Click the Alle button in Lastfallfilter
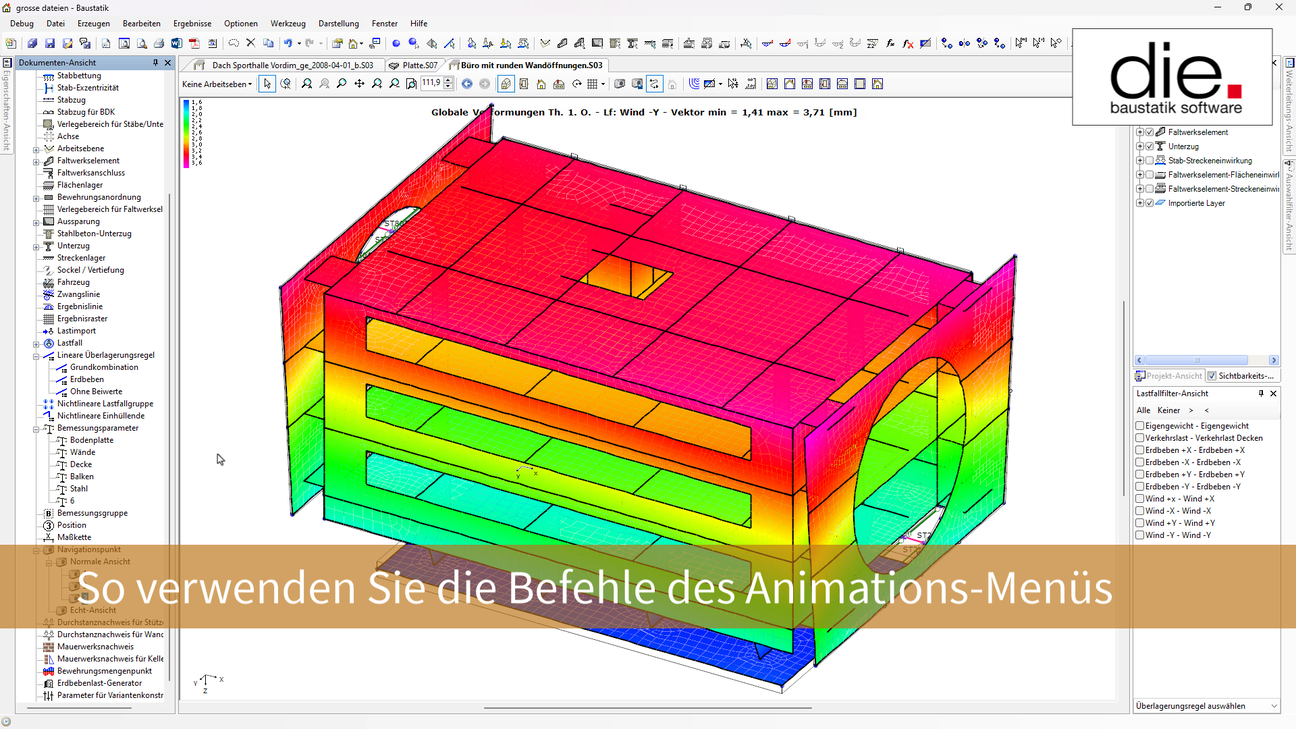 click(1143, 410)
